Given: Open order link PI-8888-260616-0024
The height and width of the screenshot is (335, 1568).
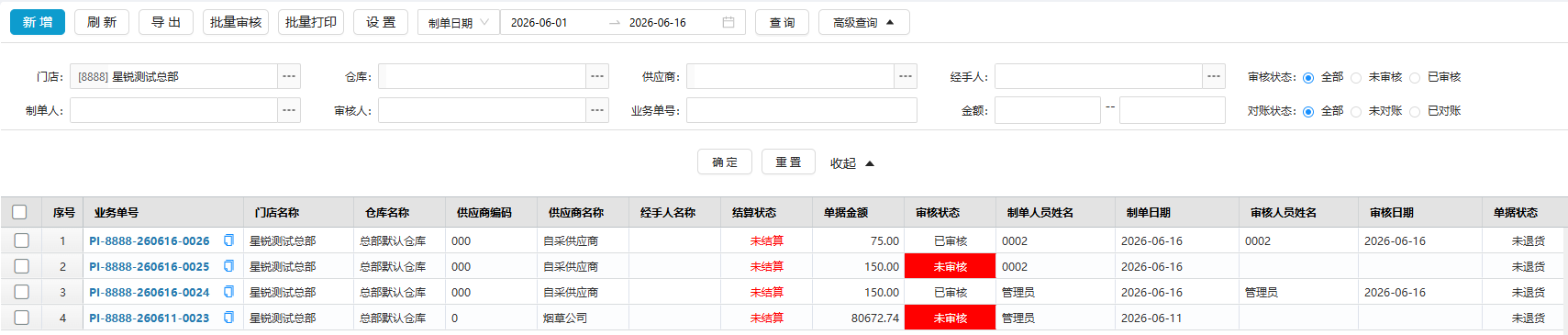Looking at the screenshot, I should pyautogui.click(x=149, y=292).
